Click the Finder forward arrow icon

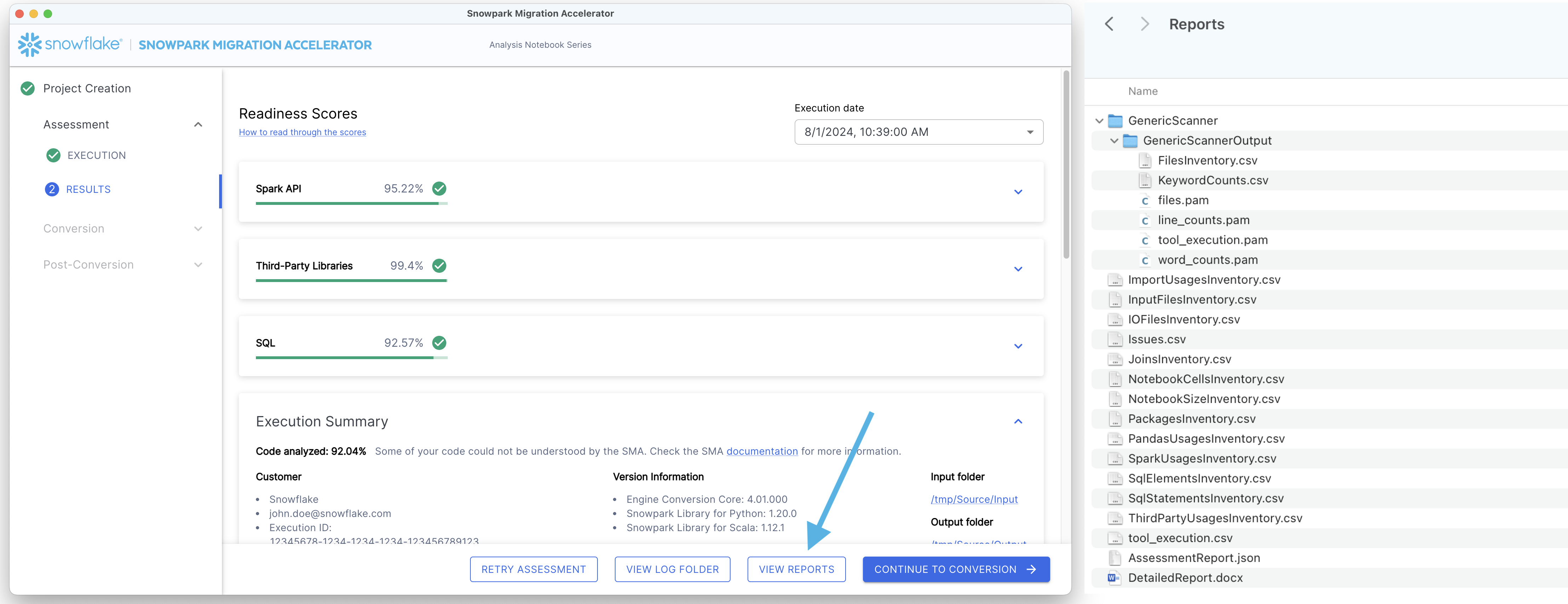(1145, 24)
